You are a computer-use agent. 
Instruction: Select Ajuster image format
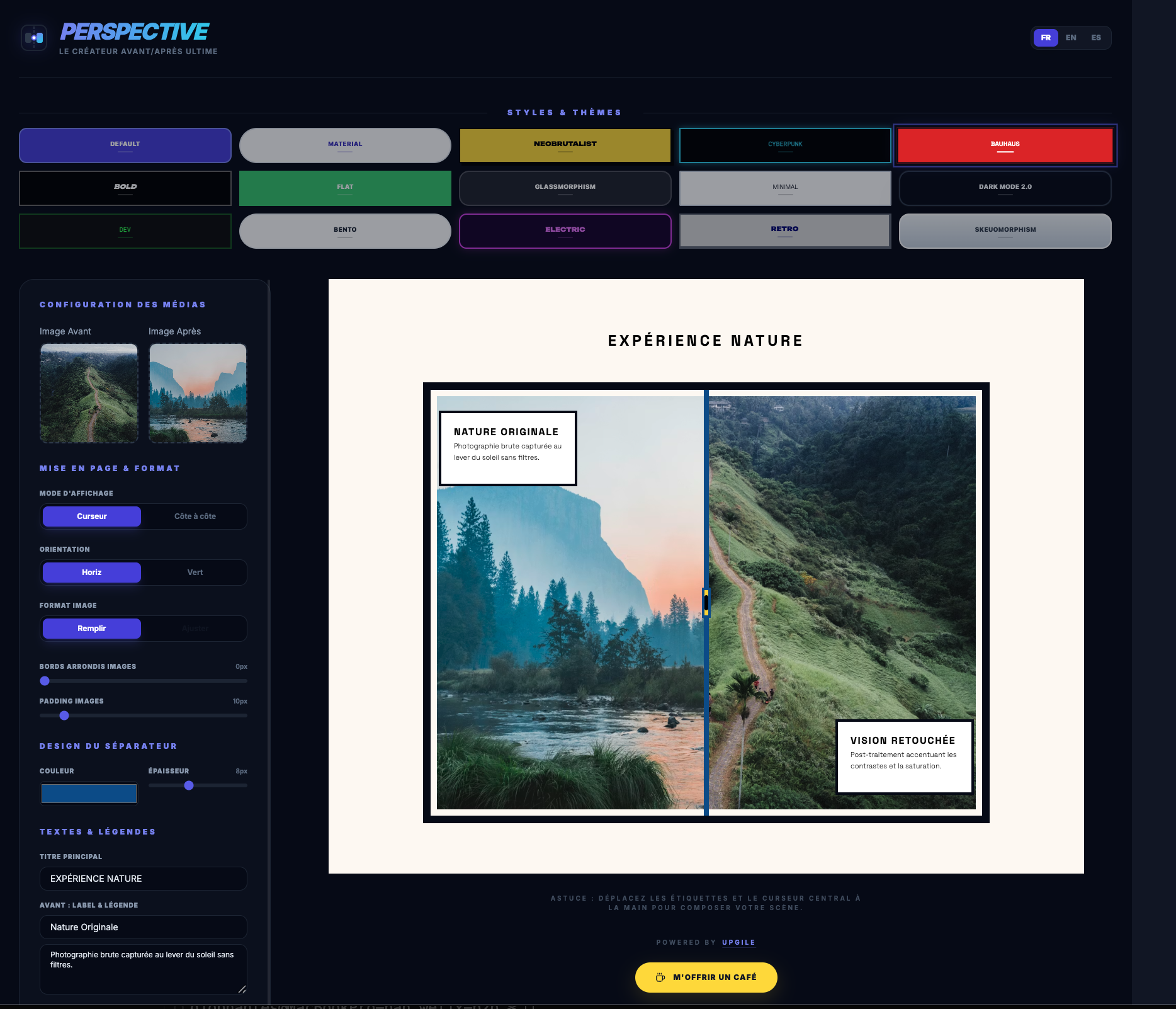(195, 628)
